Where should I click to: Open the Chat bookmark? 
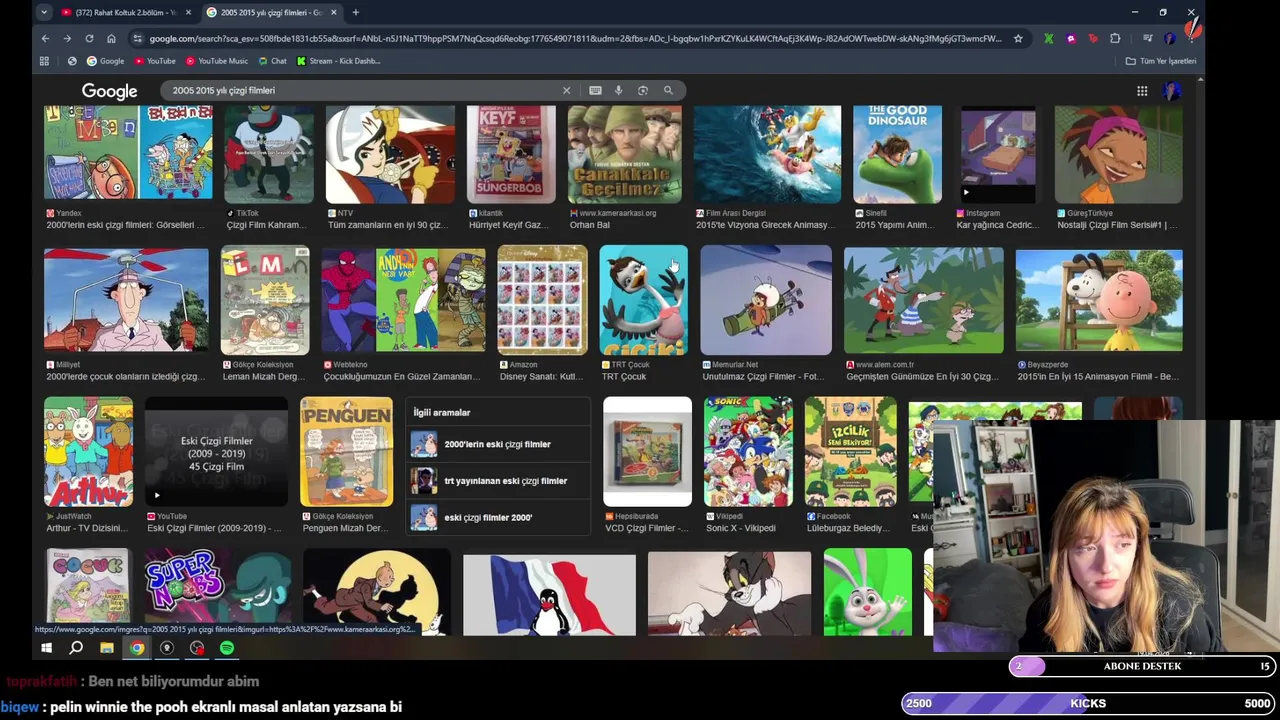point(272,61)
